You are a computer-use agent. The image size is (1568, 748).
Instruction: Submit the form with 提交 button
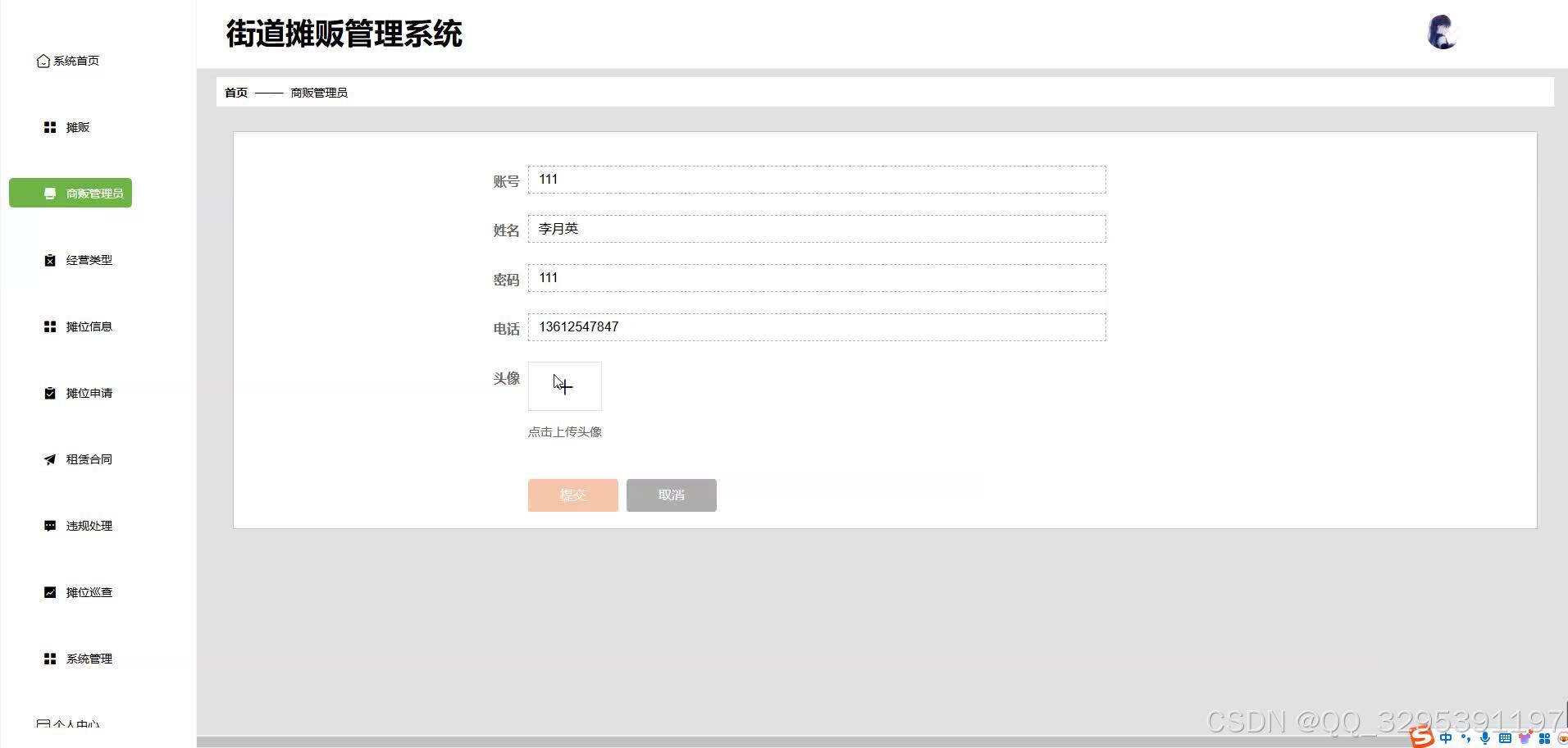(572, 495)
